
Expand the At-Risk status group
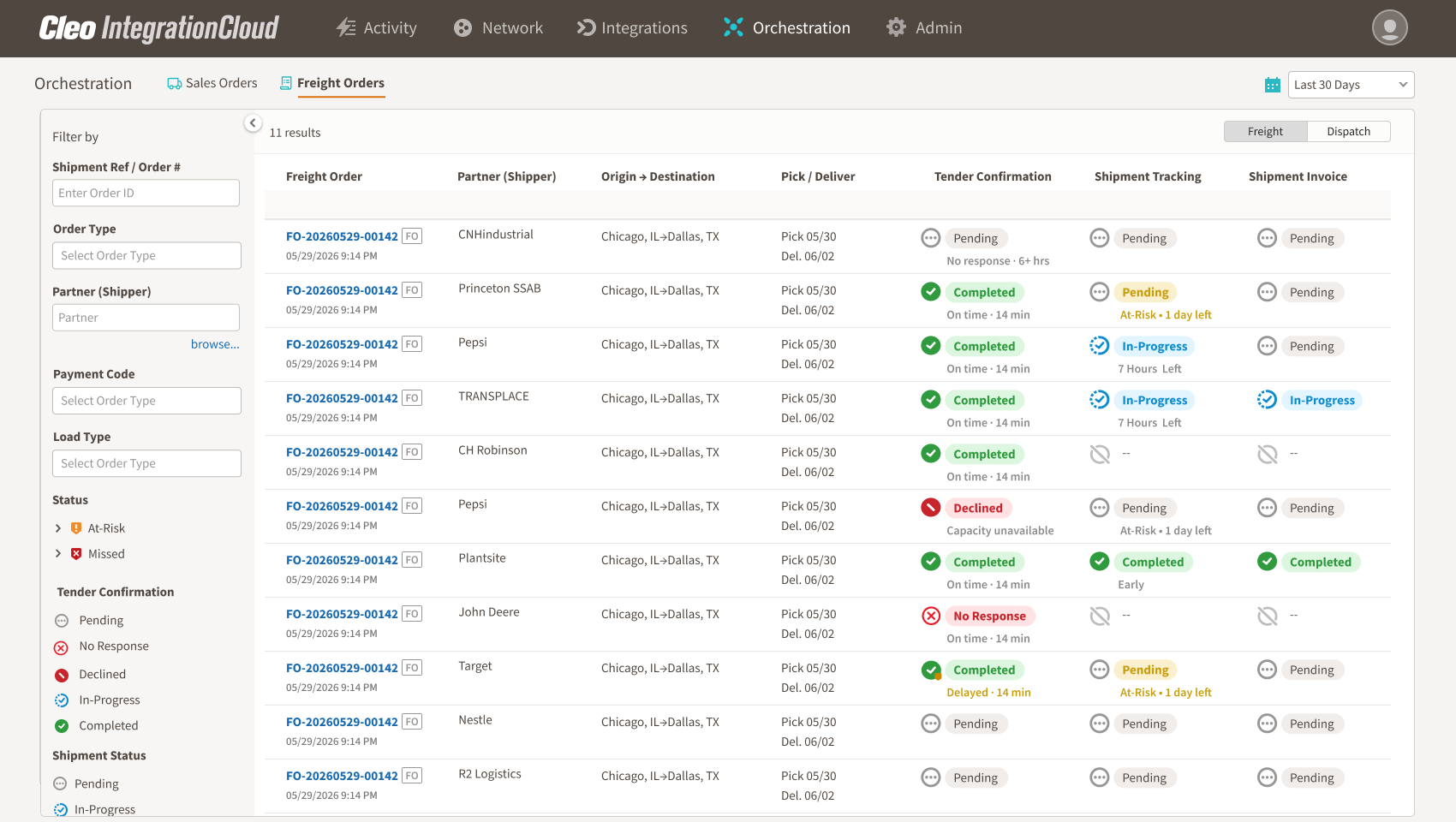pyautogui.click(x=58, y=528)
